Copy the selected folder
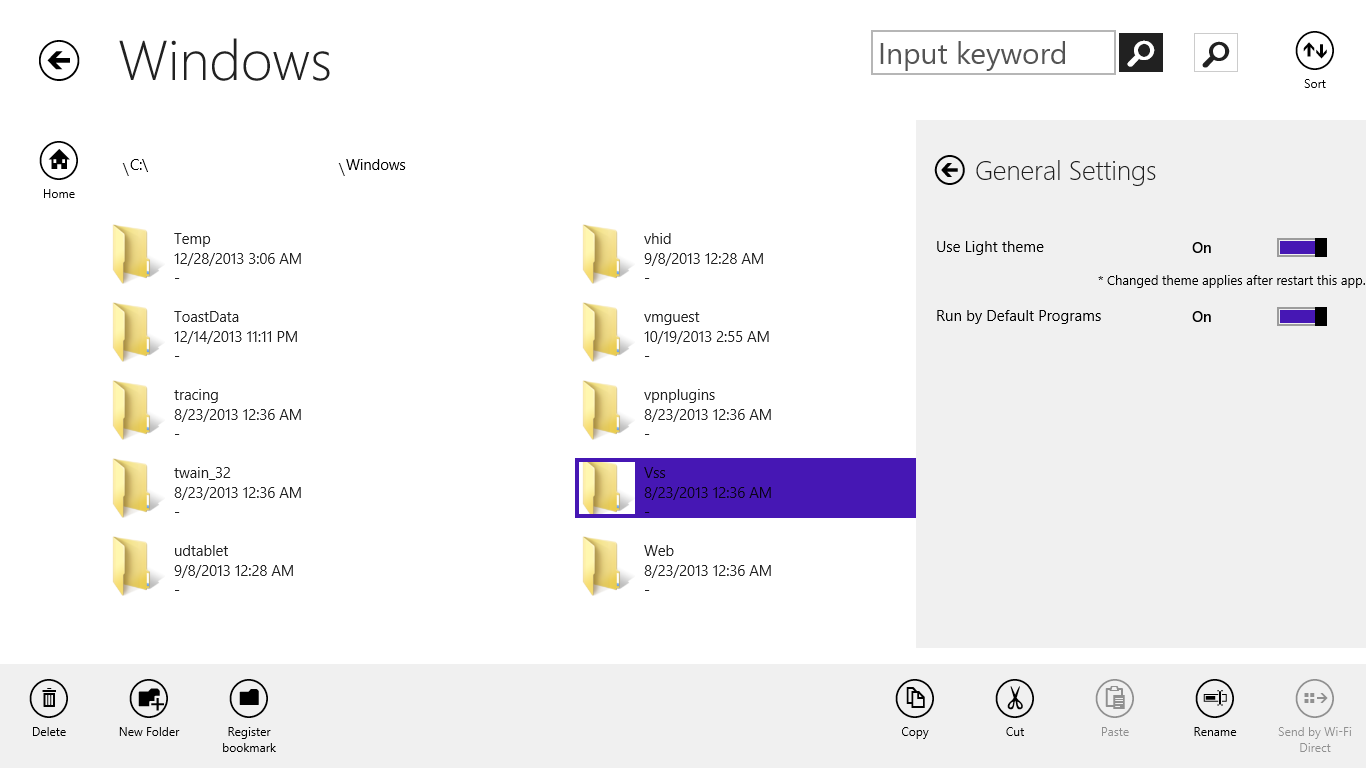 pos(915,698)
